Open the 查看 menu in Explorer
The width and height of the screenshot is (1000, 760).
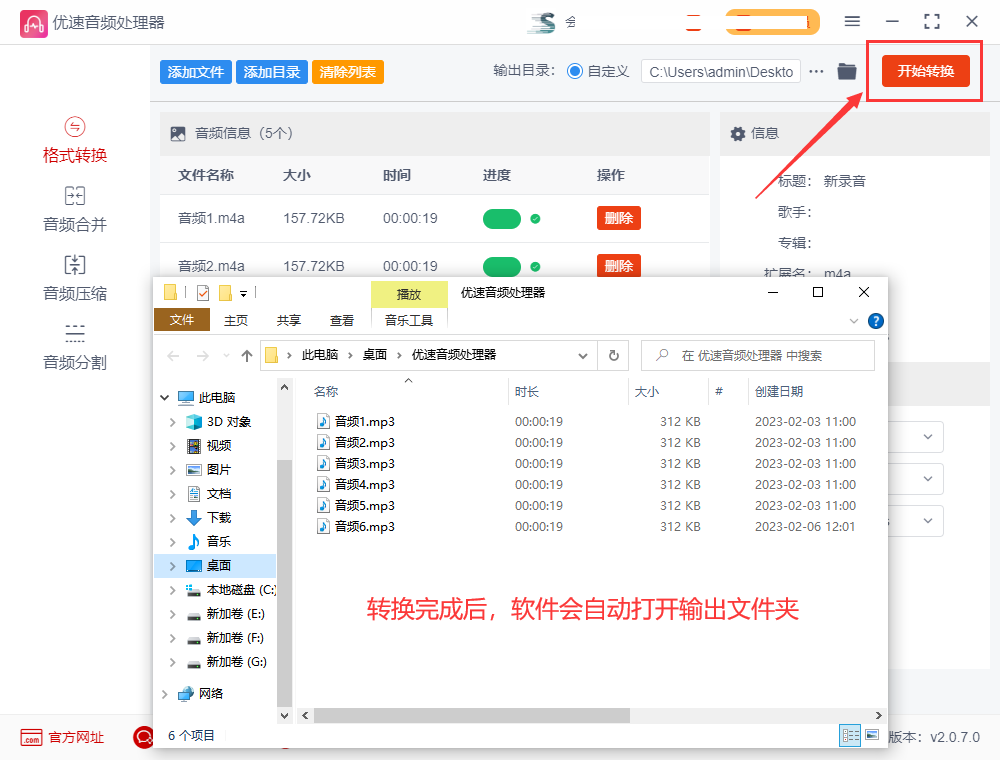341,320
